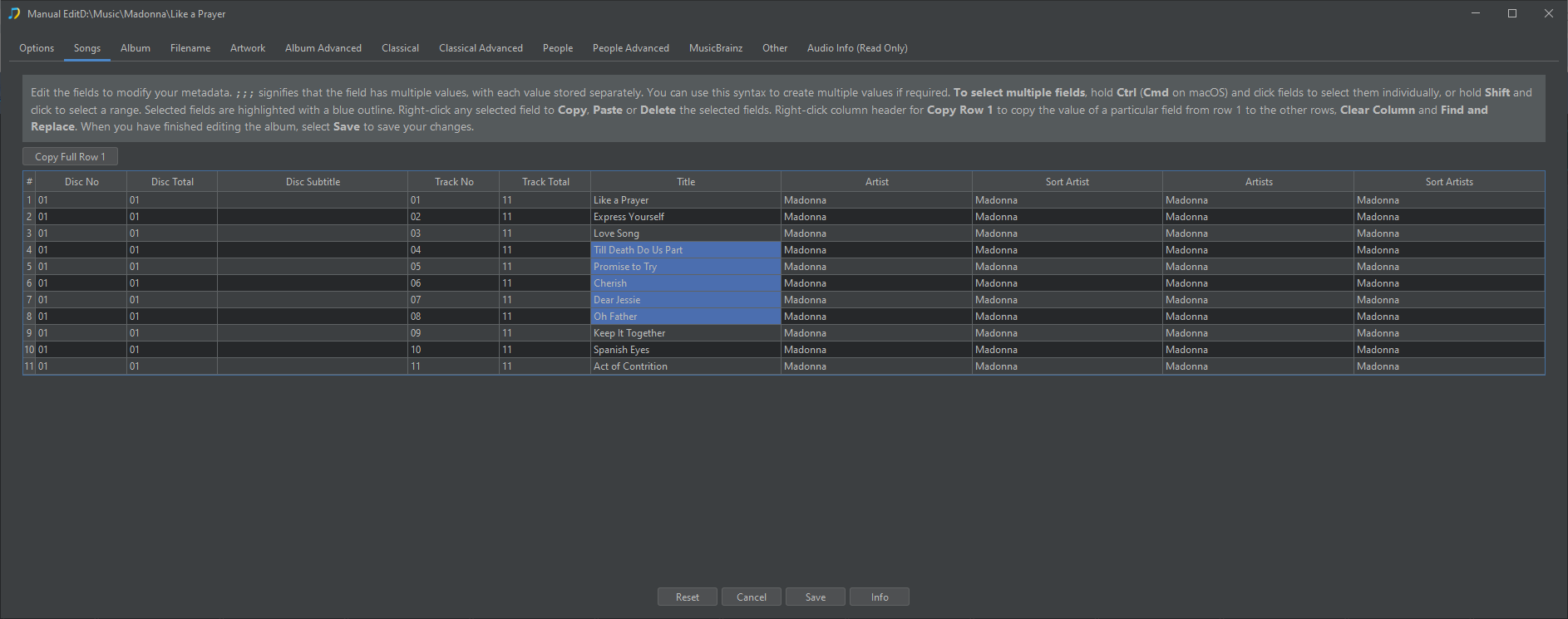The height and width of the screenshot is (619, 1568).
Task: Click Track No cell '01' in row 1
Action: (454, 200)
